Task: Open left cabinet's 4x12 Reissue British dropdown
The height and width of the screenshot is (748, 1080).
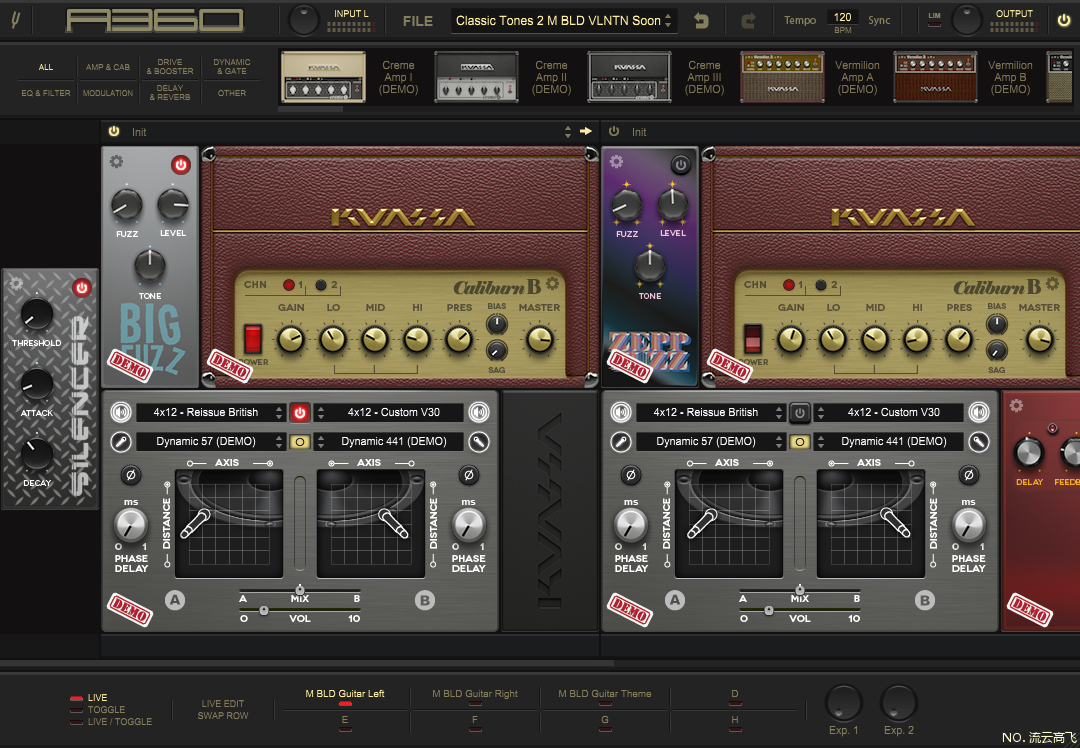Action: 211,412
